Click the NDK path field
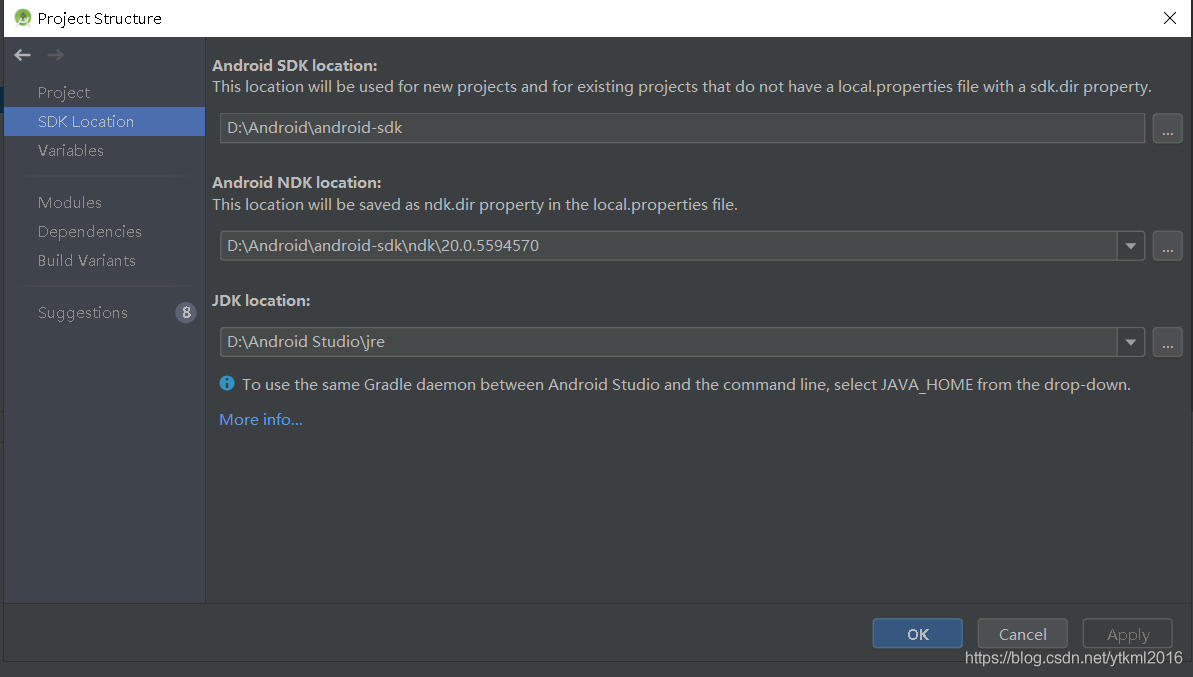1193x677 pixels. click(x=669, y=246)
